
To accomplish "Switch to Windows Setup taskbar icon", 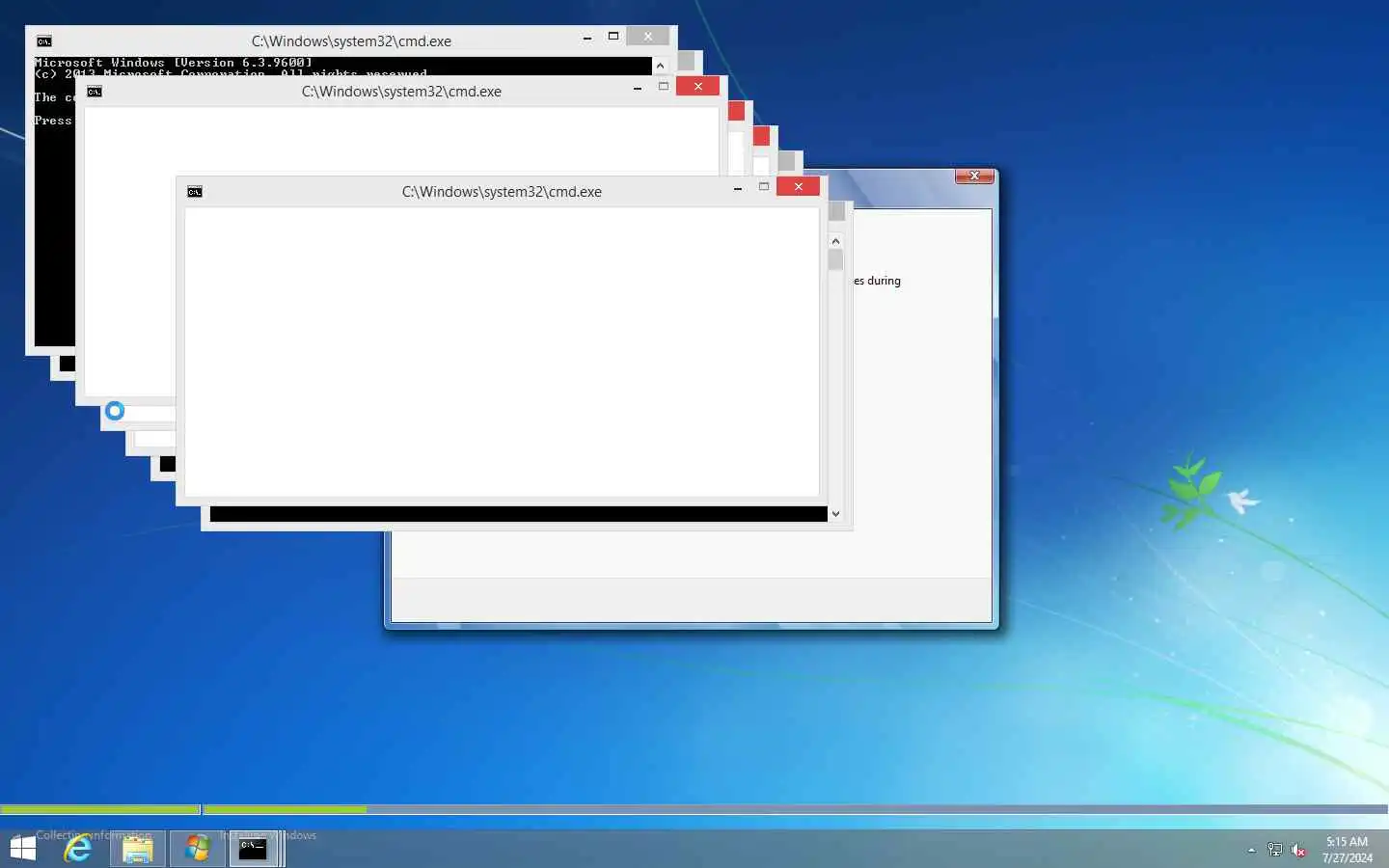I will 198,849.
